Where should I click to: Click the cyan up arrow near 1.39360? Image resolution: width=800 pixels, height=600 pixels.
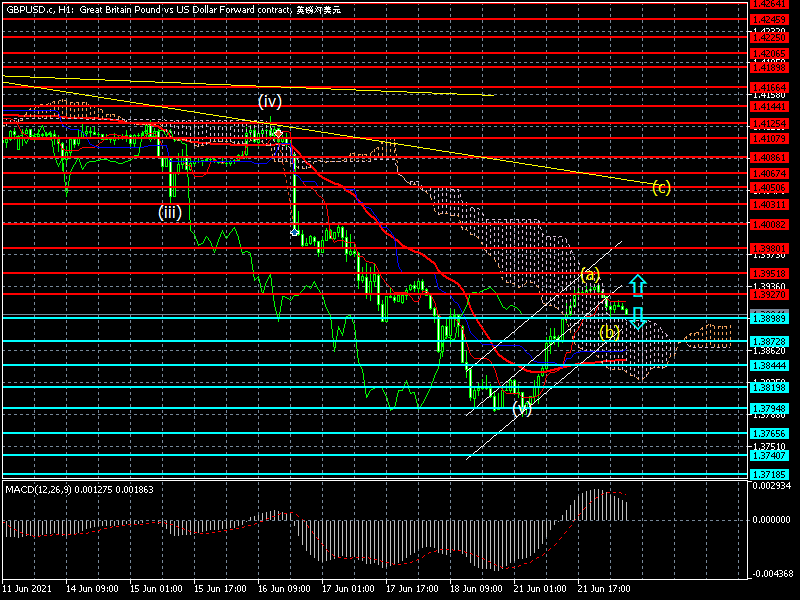click(x=638, y=286)
